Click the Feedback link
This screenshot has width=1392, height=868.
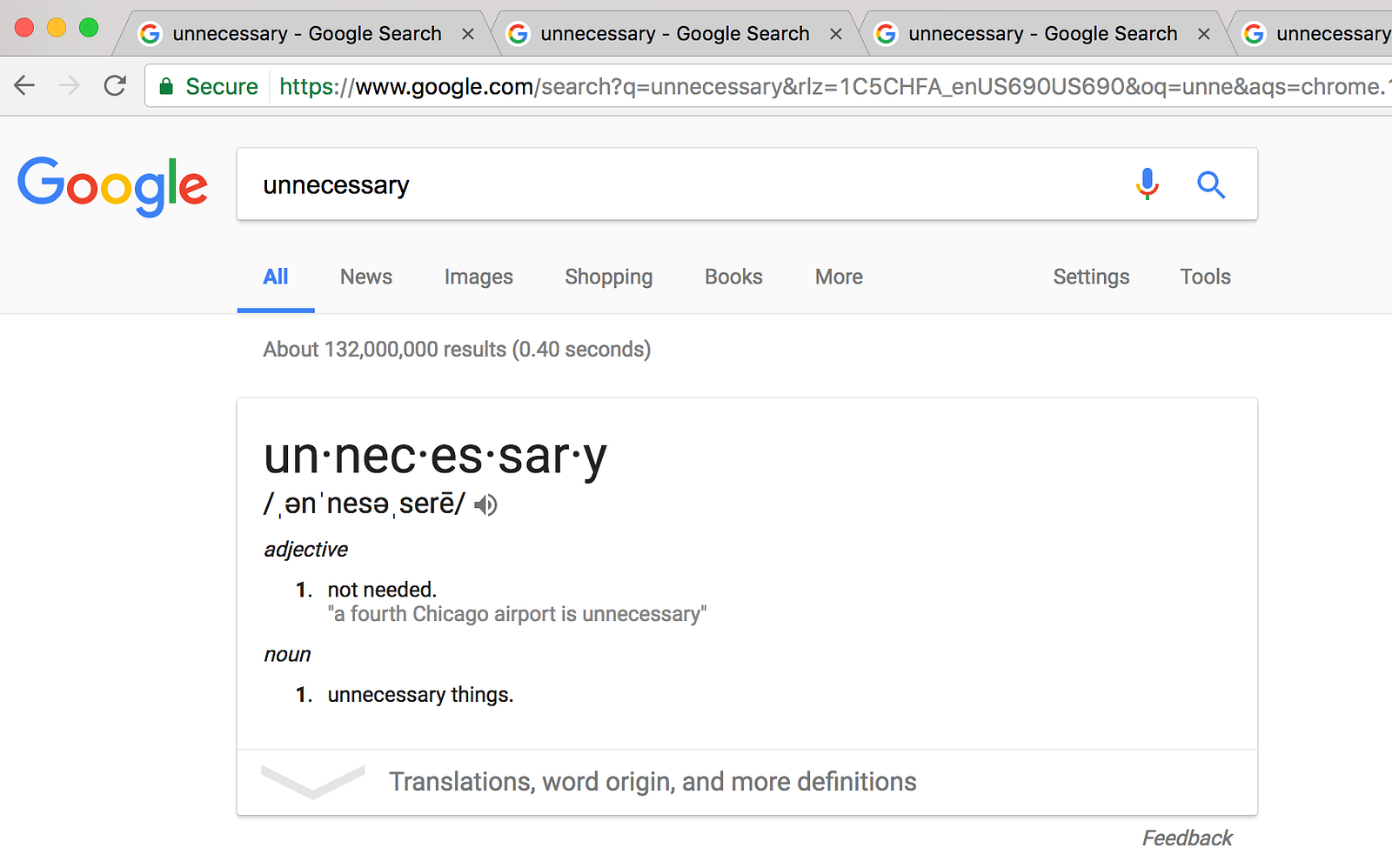coord(1187,838)
